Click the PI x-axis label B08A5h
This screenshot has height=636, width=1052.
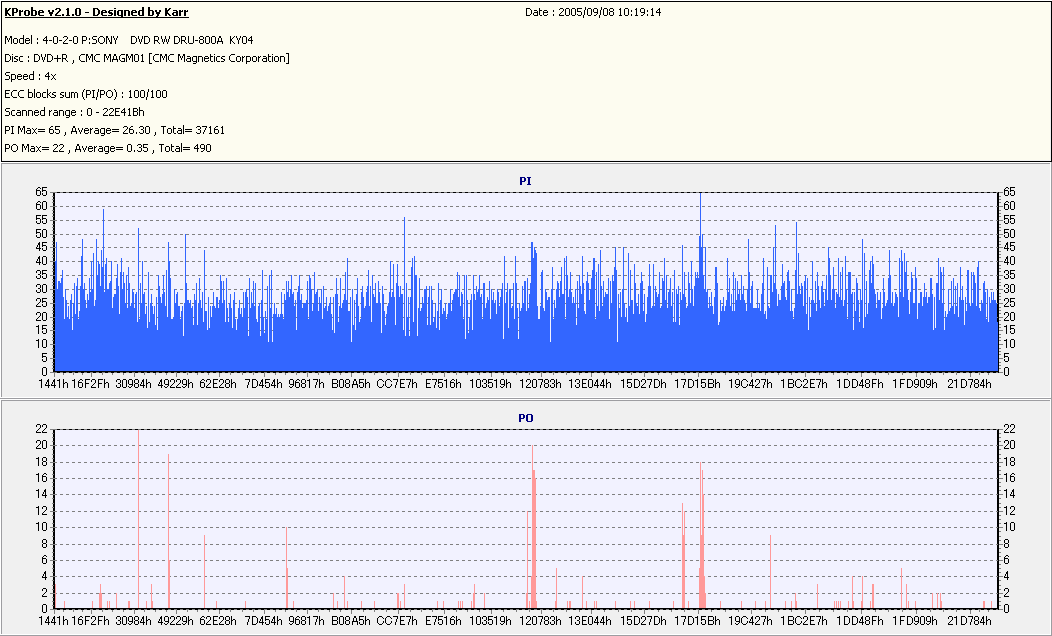pos(350,384)
